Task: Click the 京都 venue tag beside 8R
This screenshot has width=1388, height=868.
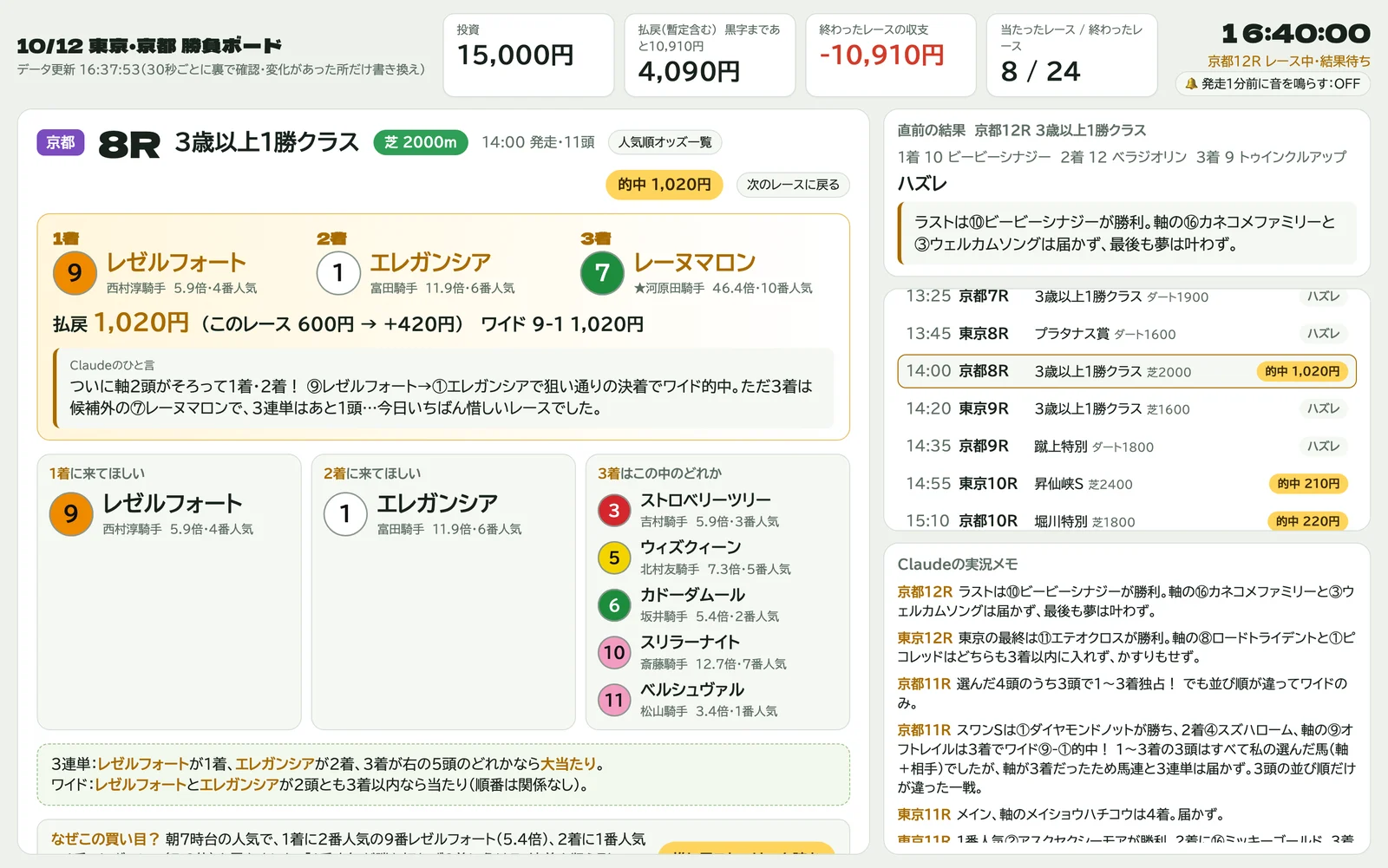Action: [x=61, y=142]
